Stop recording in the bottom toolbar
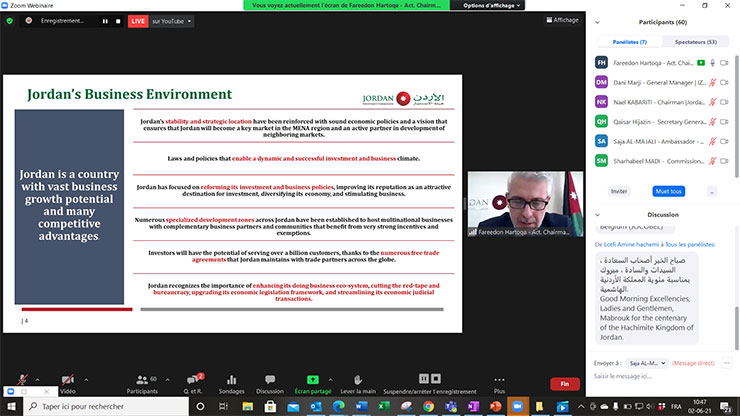 pos(436,379)
